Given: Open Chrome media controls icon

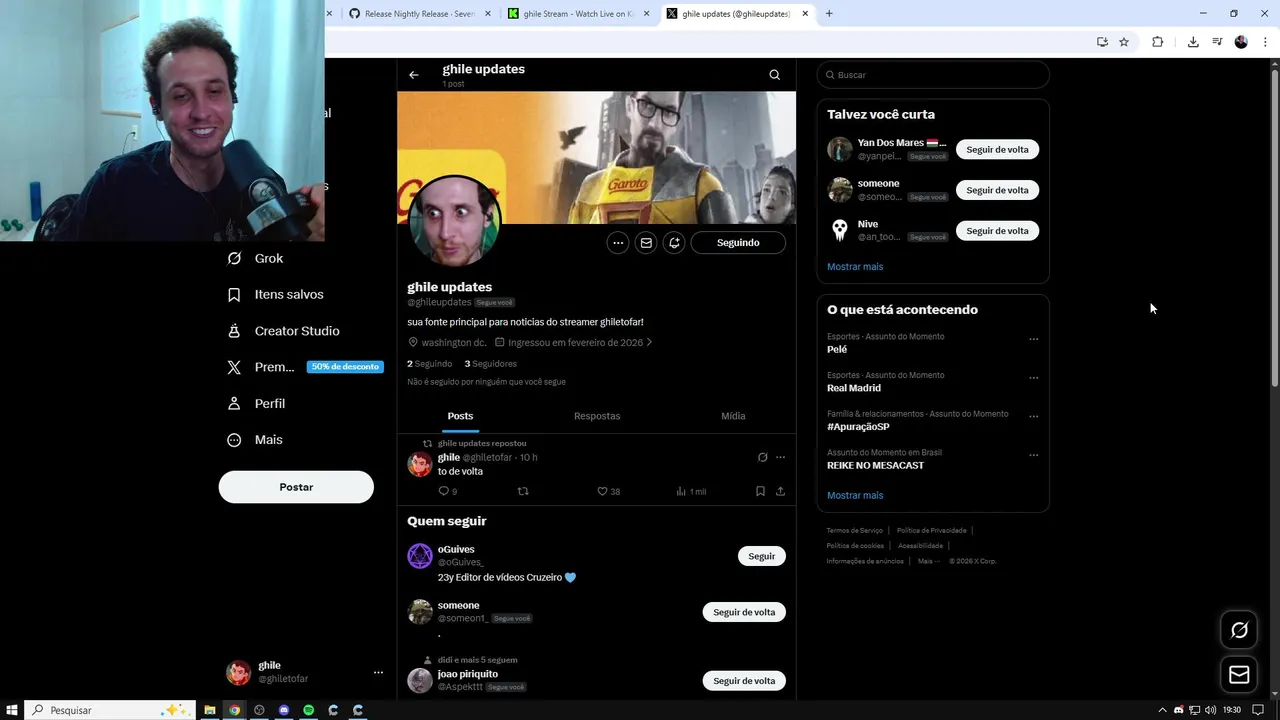Looking at the screenshot, I should [x=1217, y=42].
